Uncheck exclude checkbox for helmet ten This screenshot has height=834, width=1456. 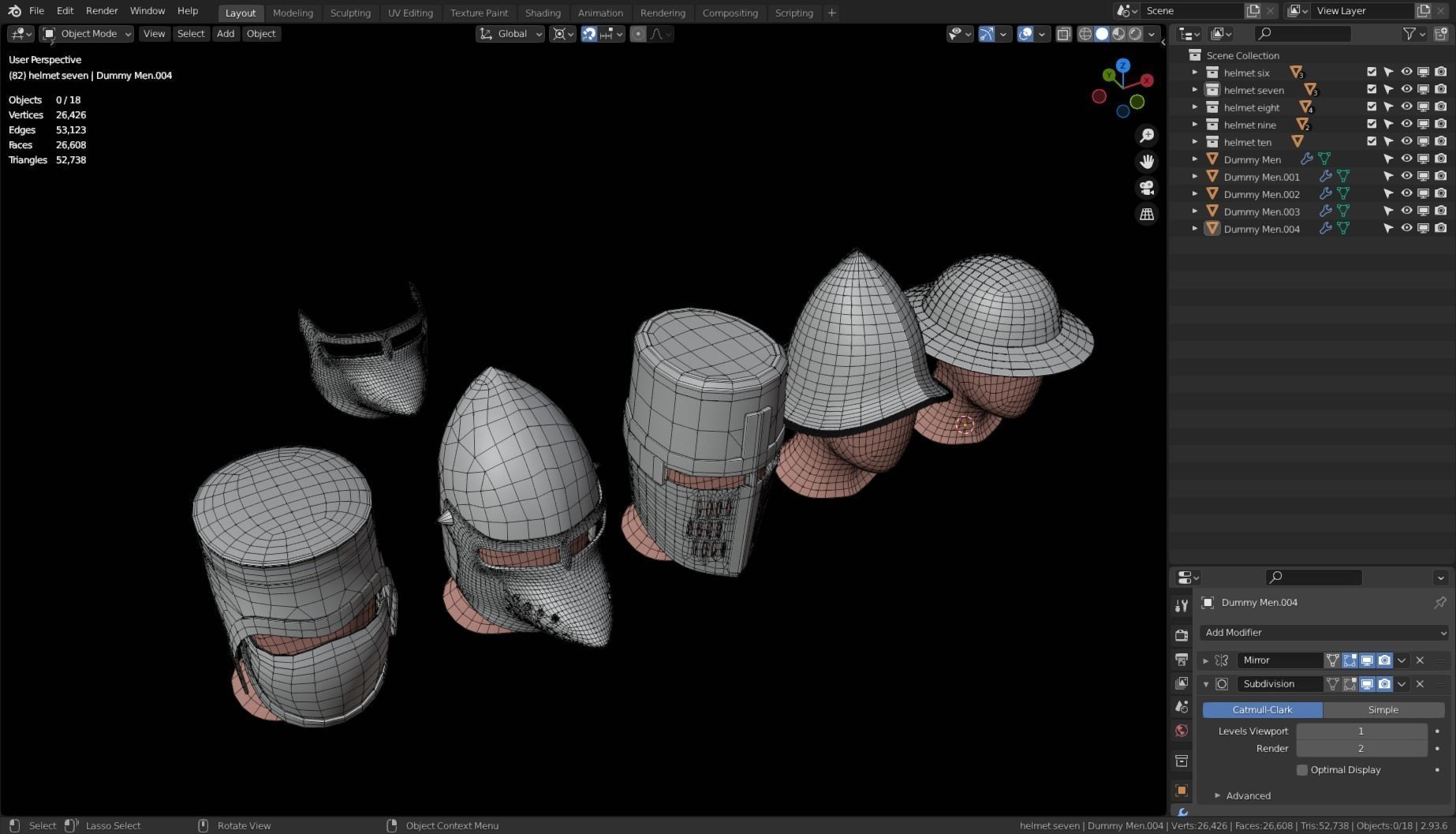[x=1372, y=141]
